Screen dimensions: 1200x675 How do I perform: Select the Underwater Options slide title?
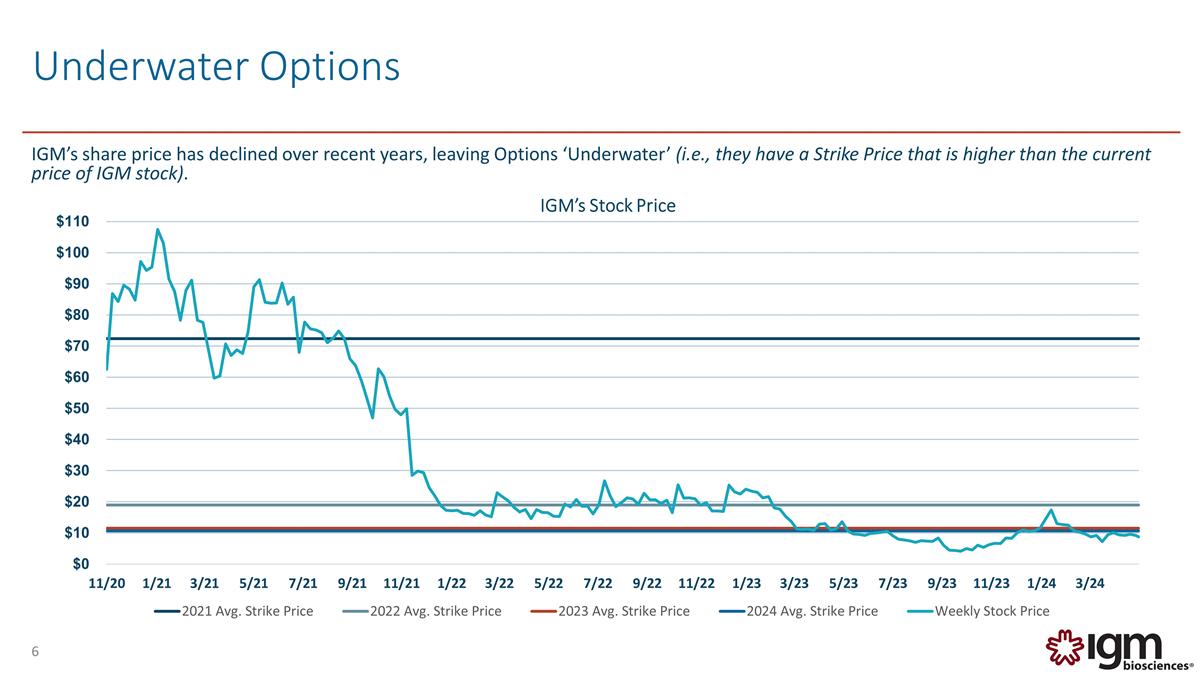pos(217,67)
